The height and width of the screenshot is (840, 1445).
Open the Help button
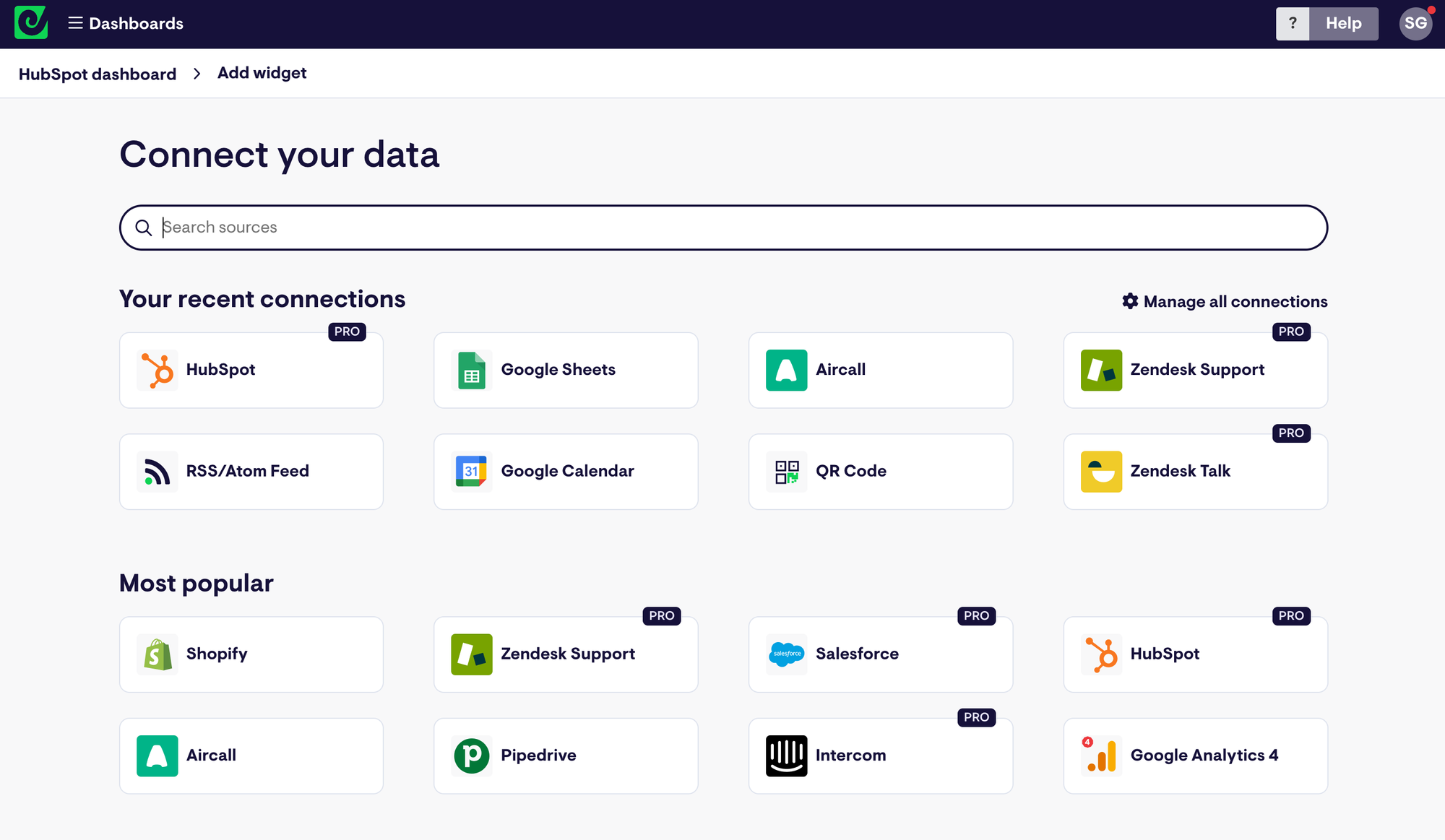point(1343,23)
